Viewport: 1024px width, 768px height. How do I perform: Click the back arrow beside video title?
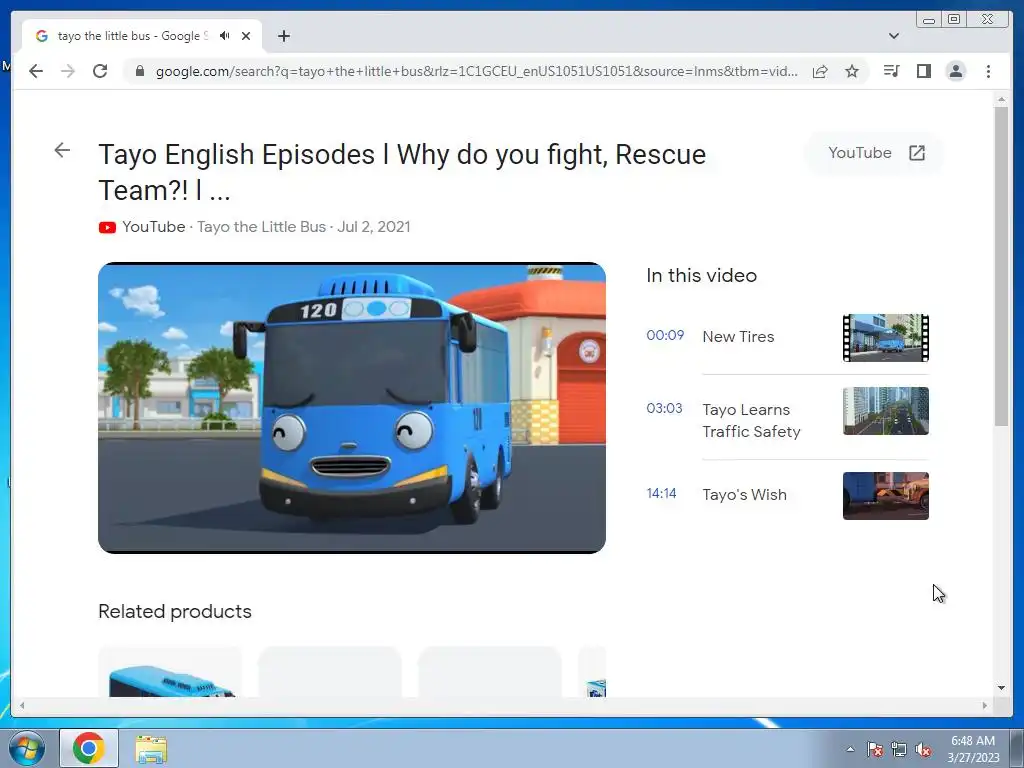pos(62,150)
